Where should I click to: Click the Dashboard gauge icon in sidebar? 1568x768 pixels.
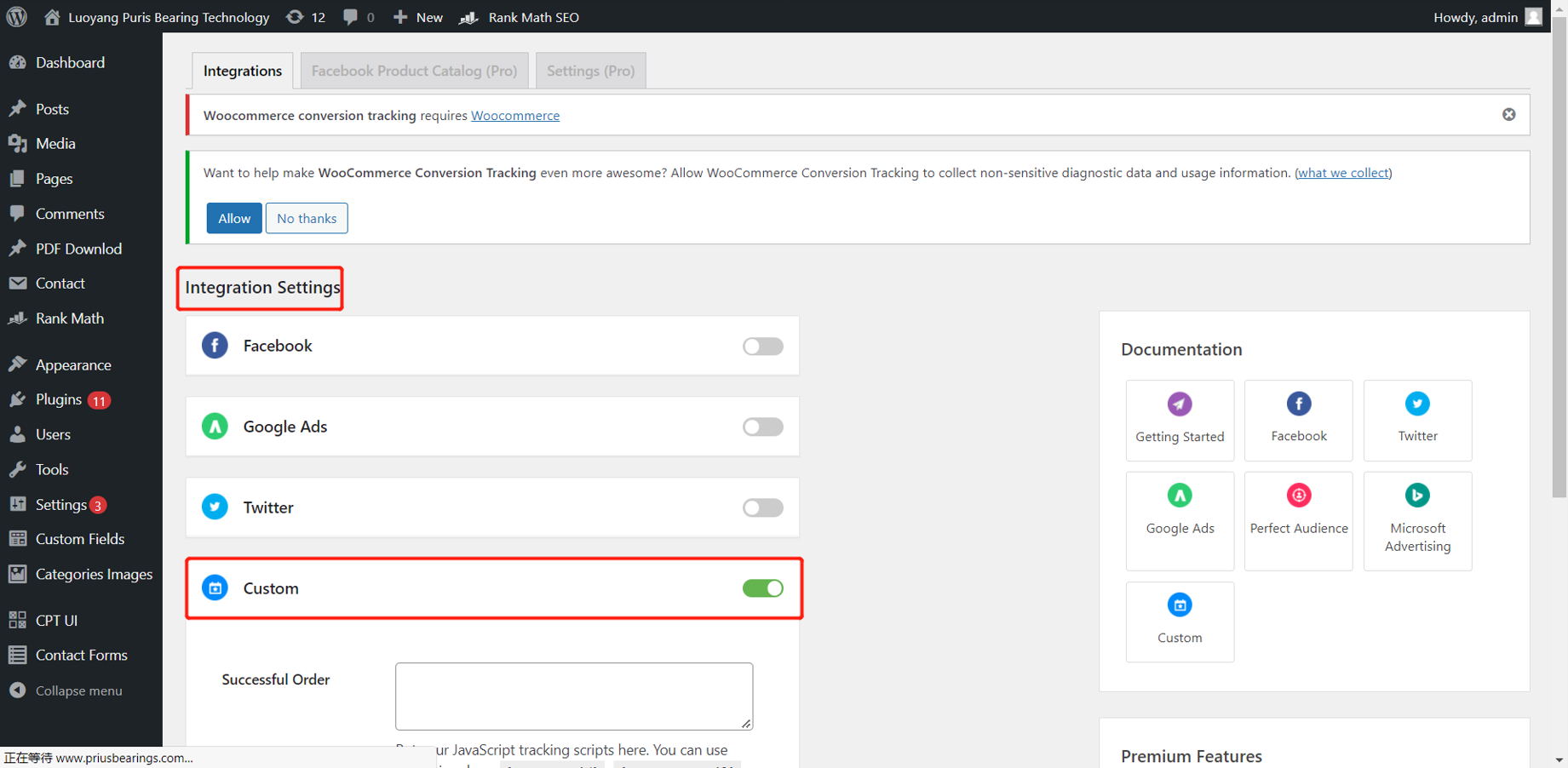18,62
